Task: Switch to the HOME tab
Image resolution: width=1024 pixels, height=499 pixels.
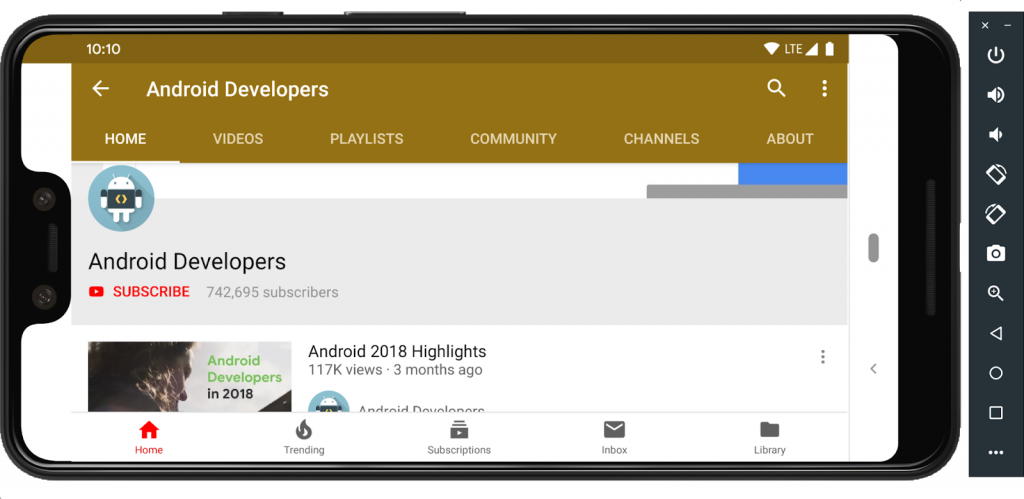Action: 125,138
